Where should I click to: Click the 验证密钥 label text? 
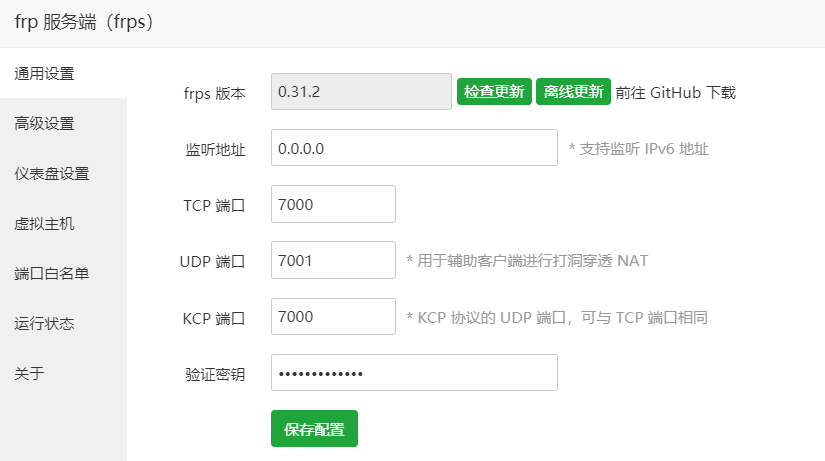pyautogui.click(x=215, y=374)
